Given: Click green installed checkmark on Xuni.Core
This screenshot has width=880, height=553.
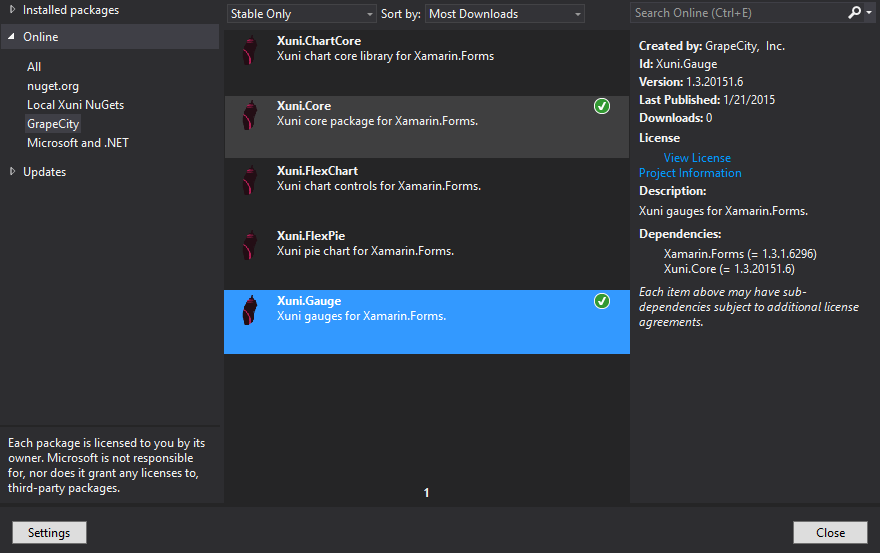Looking at the screenshot, I should [601, 106].
